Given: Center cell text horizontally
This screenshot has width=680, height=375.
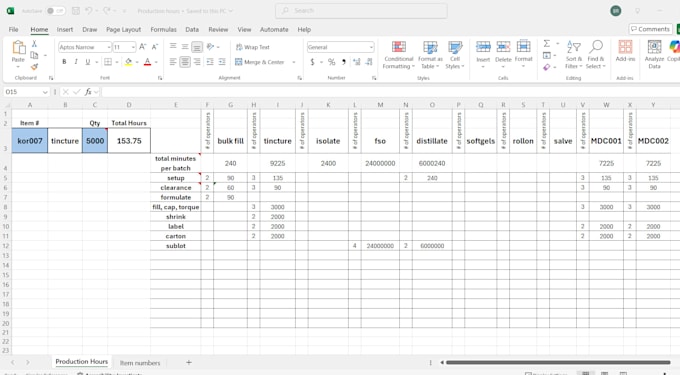Looking at the screenshot, I should click(x=185, y=62).
